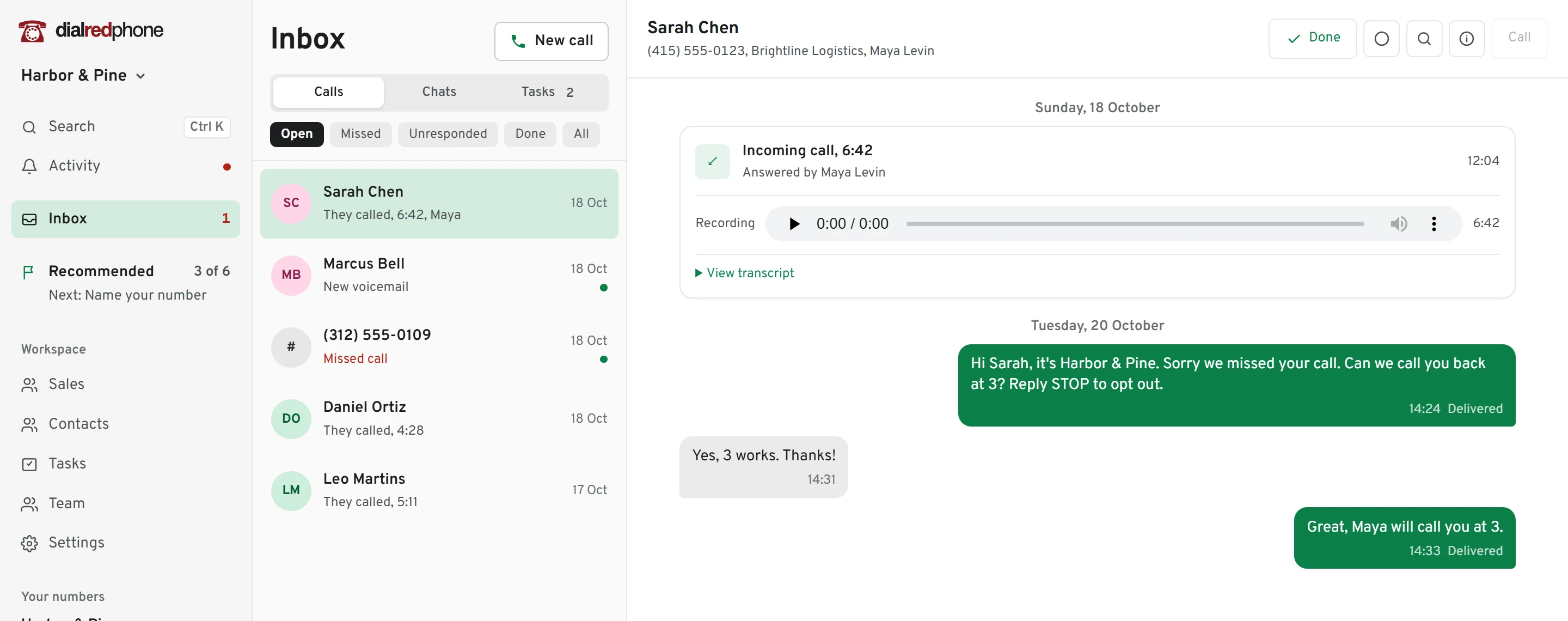Click the circle icon button in header

[1381, 39]
